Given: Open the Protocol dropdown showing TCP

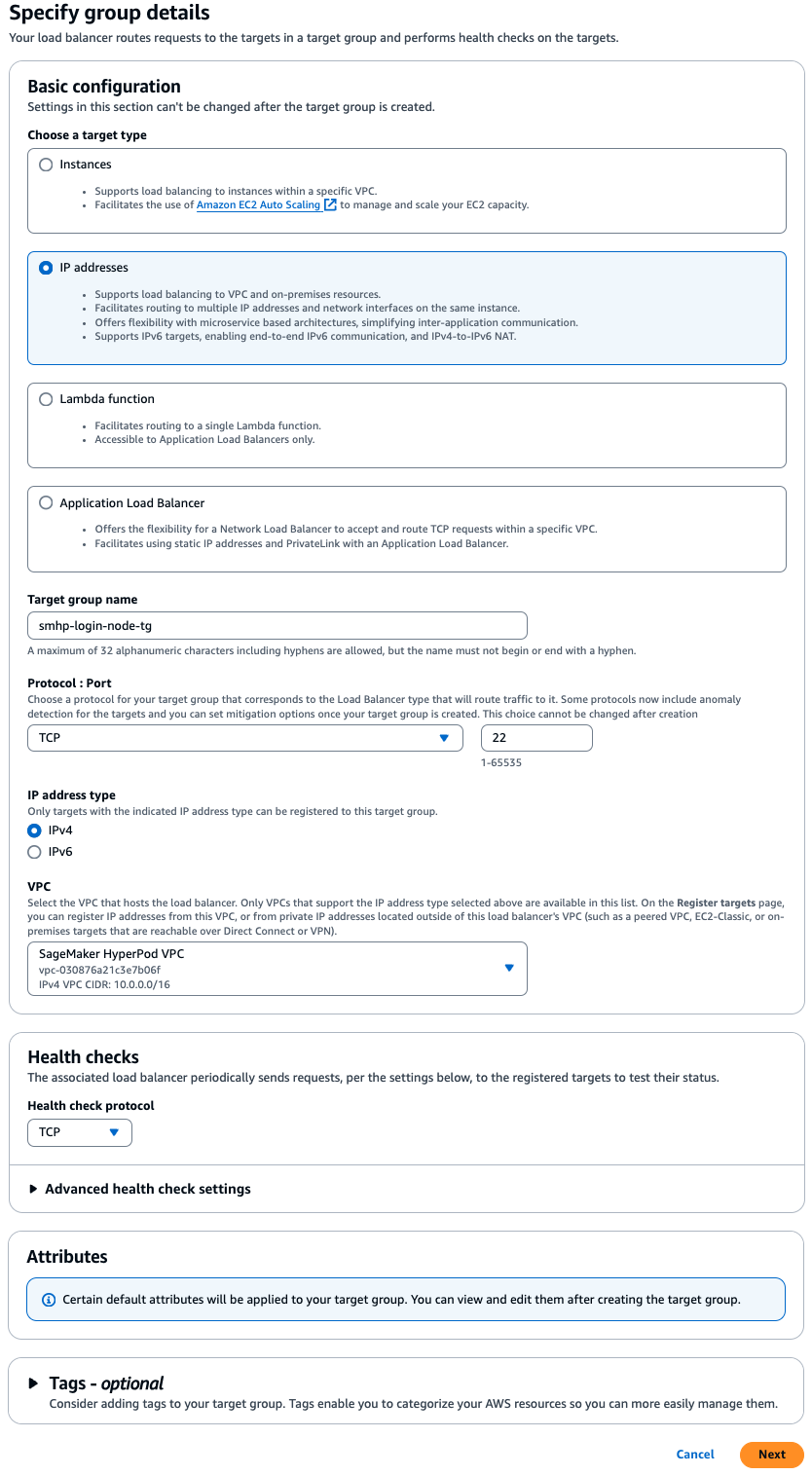Looking at the screenshot, I should click(243, 738).
